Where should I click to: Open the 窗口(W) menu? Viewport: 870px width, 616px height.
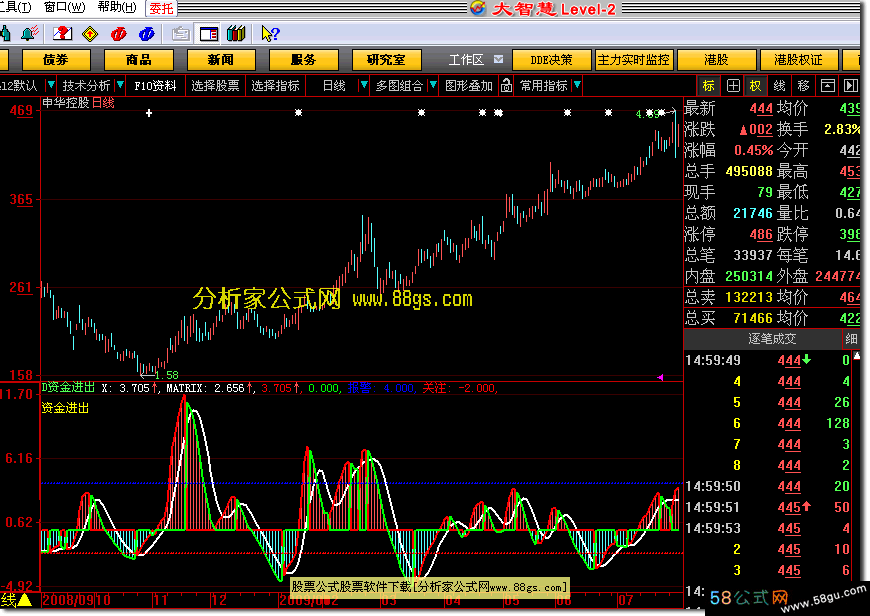[x=64, y=7]
